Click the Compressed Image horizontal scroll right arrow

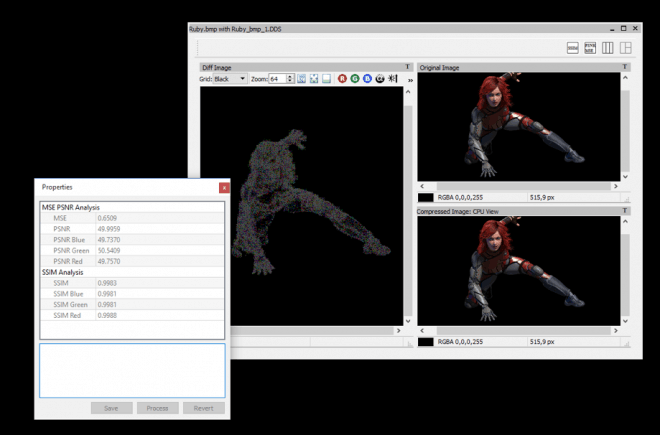tap(616, 331)
